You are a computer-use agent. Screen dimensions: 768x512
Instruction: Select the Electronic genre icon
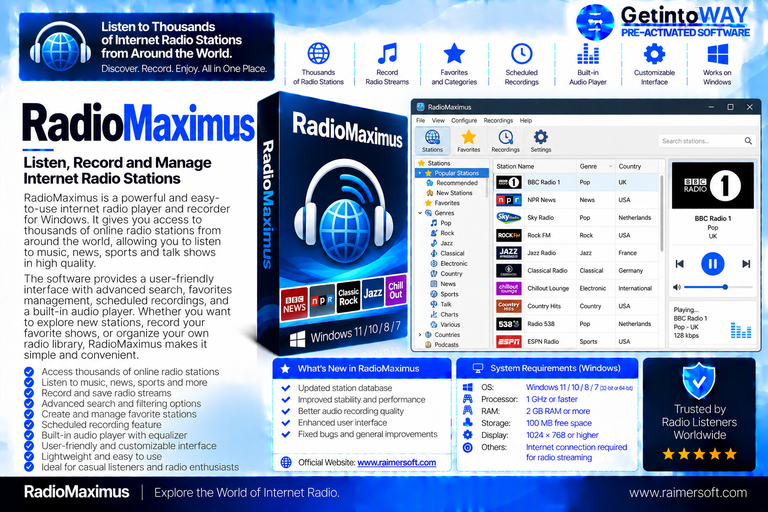433,264
